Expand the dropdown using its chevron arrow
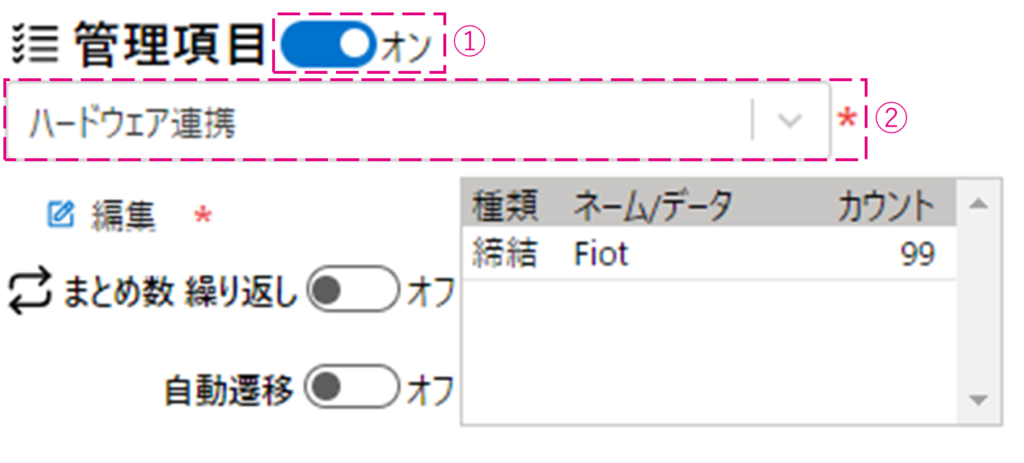 point(790,122)
